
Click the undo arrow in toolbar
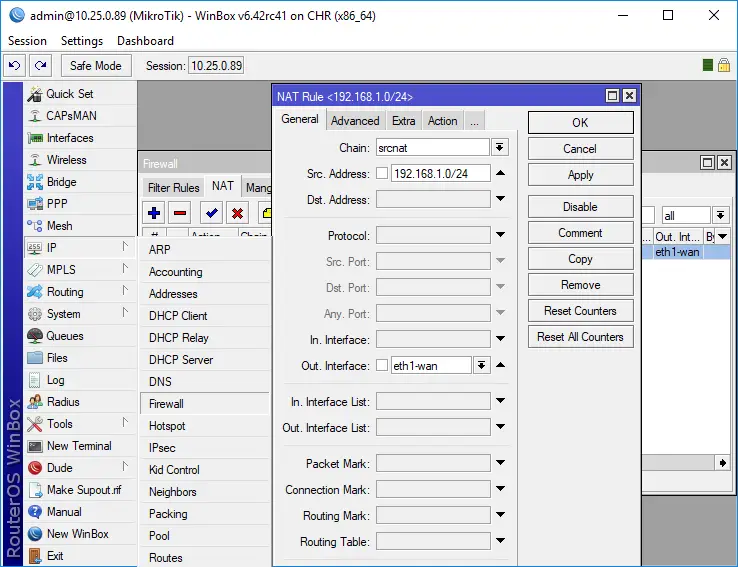coord(15,65)
